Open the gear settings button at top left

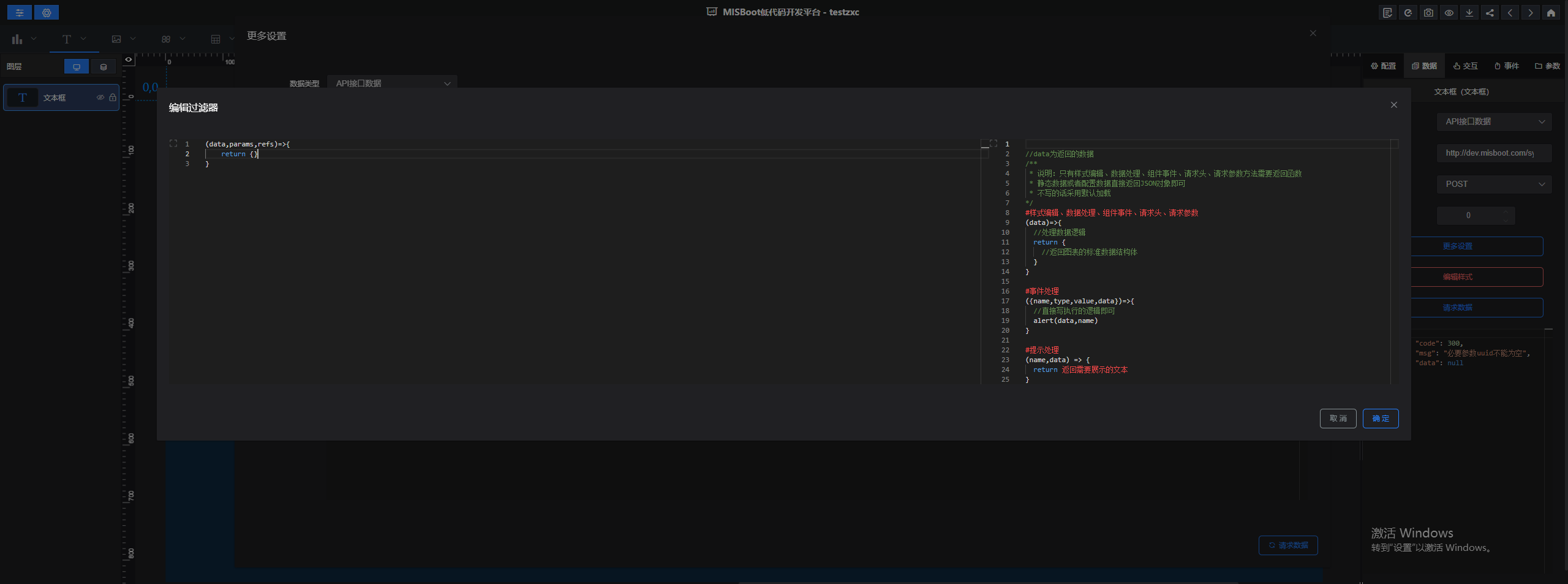pyautogui.click(x=47, y=12)
